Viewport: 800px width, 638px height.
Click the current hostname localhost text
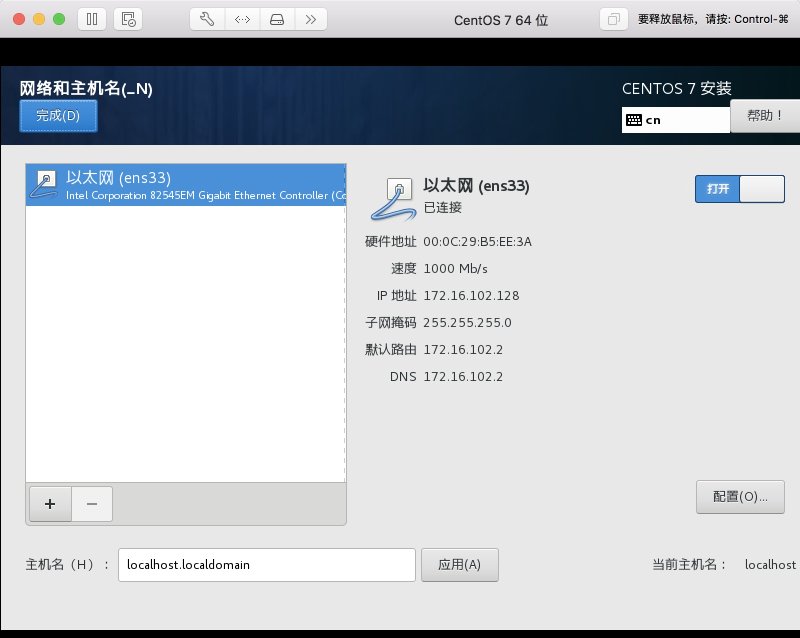770,565
